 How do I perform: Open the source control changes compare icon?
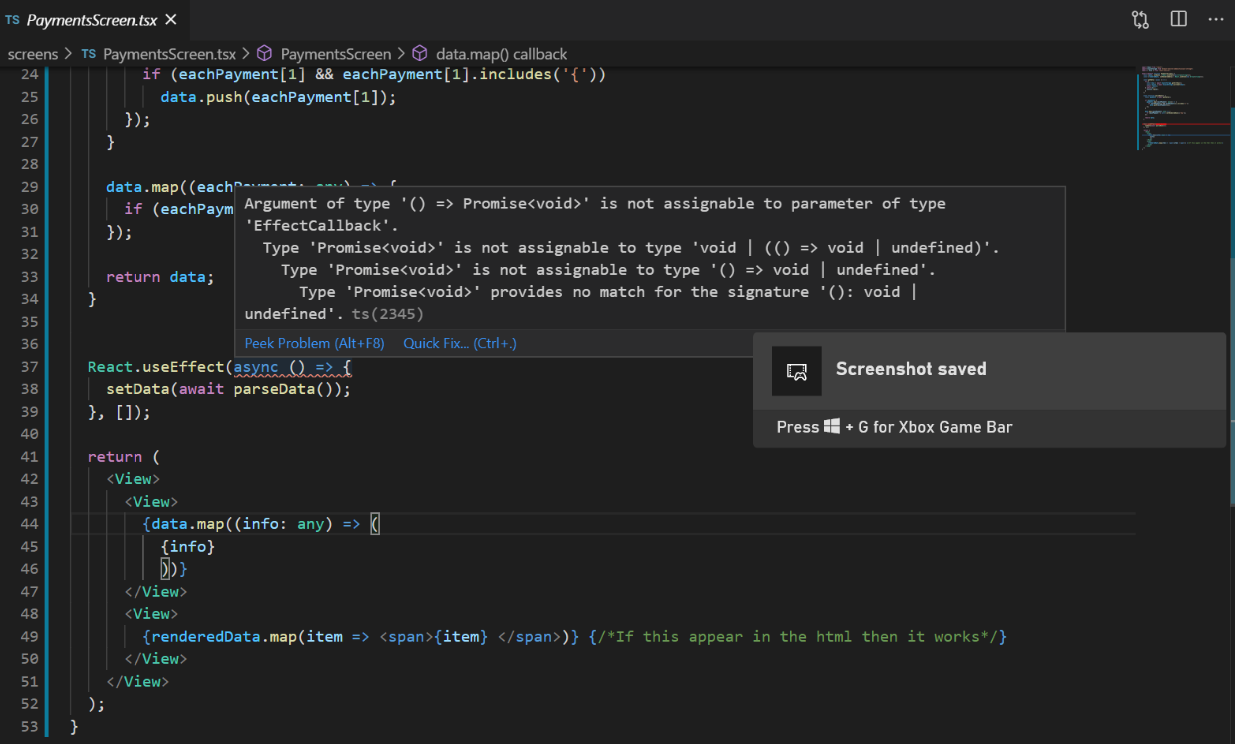[x=1140, y=20]
